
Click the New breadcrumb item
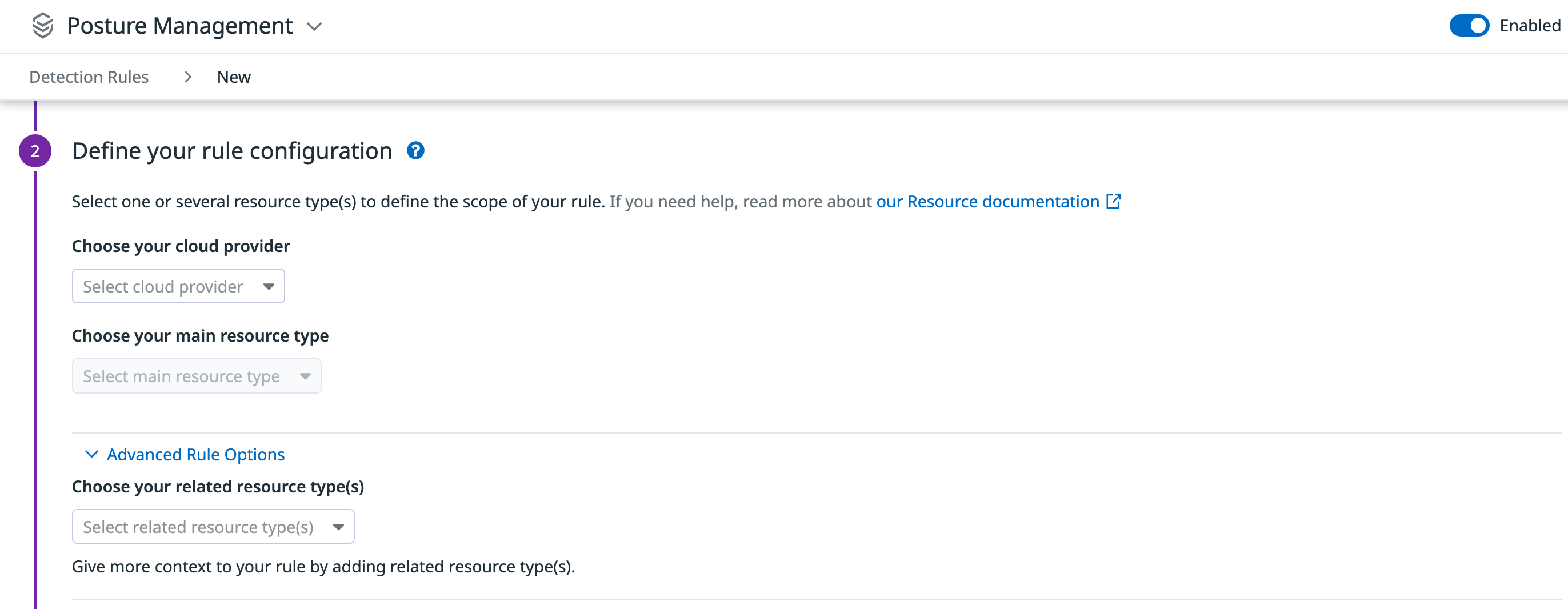[234, 77]
